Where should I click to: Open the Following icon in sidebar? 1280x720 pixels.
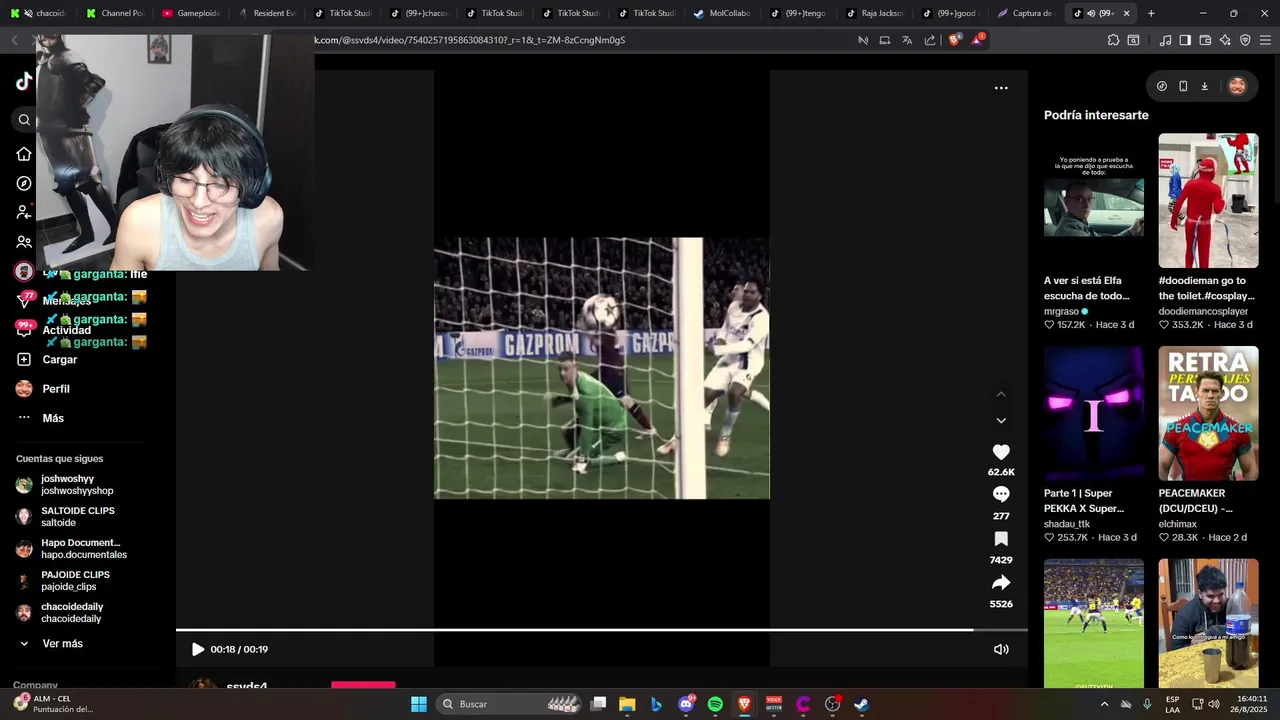point(24,212)
